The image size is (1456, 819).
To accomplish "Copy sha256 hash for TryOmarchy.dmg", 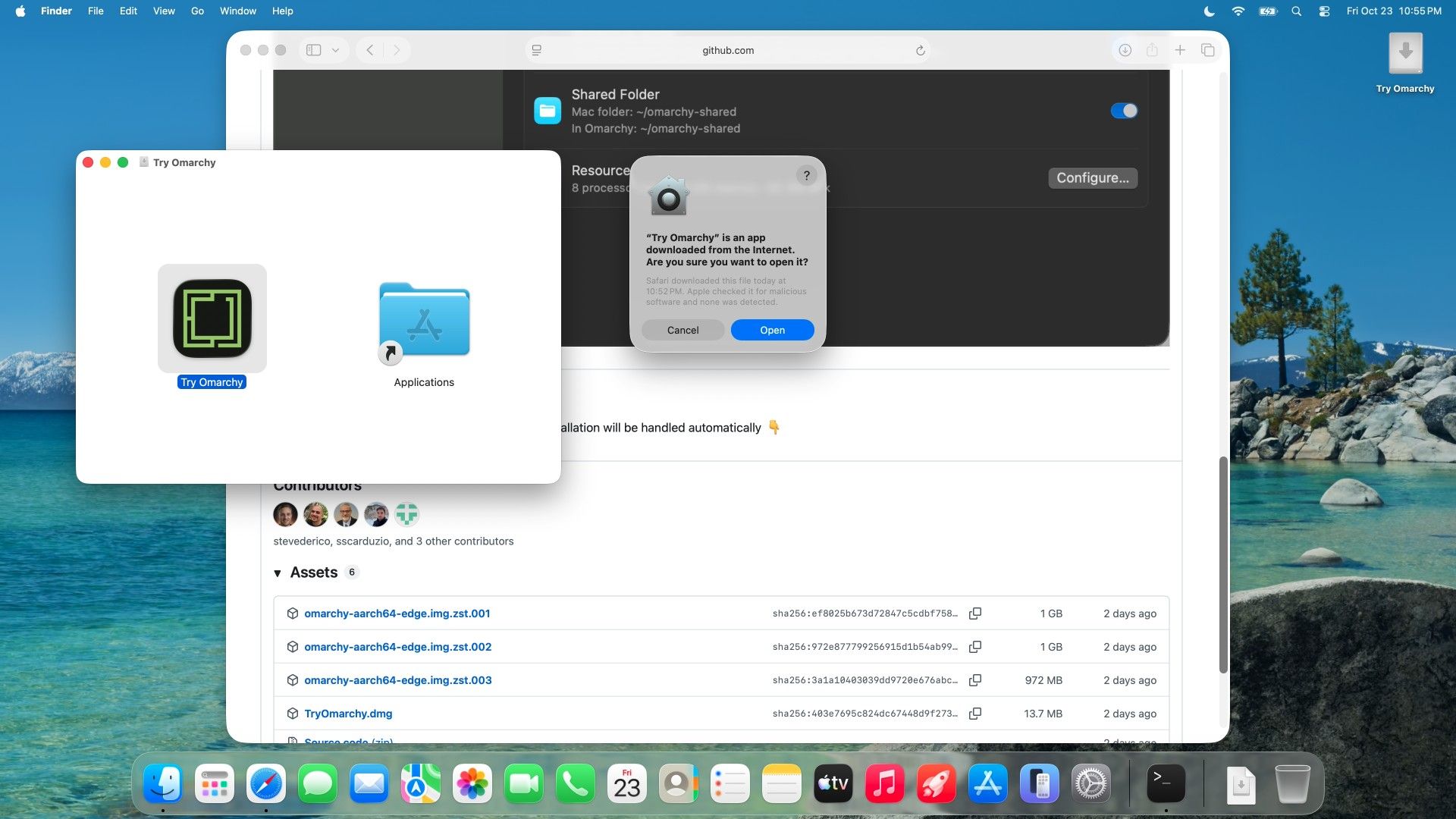I will pyautogui.click(x=975, y=714).
